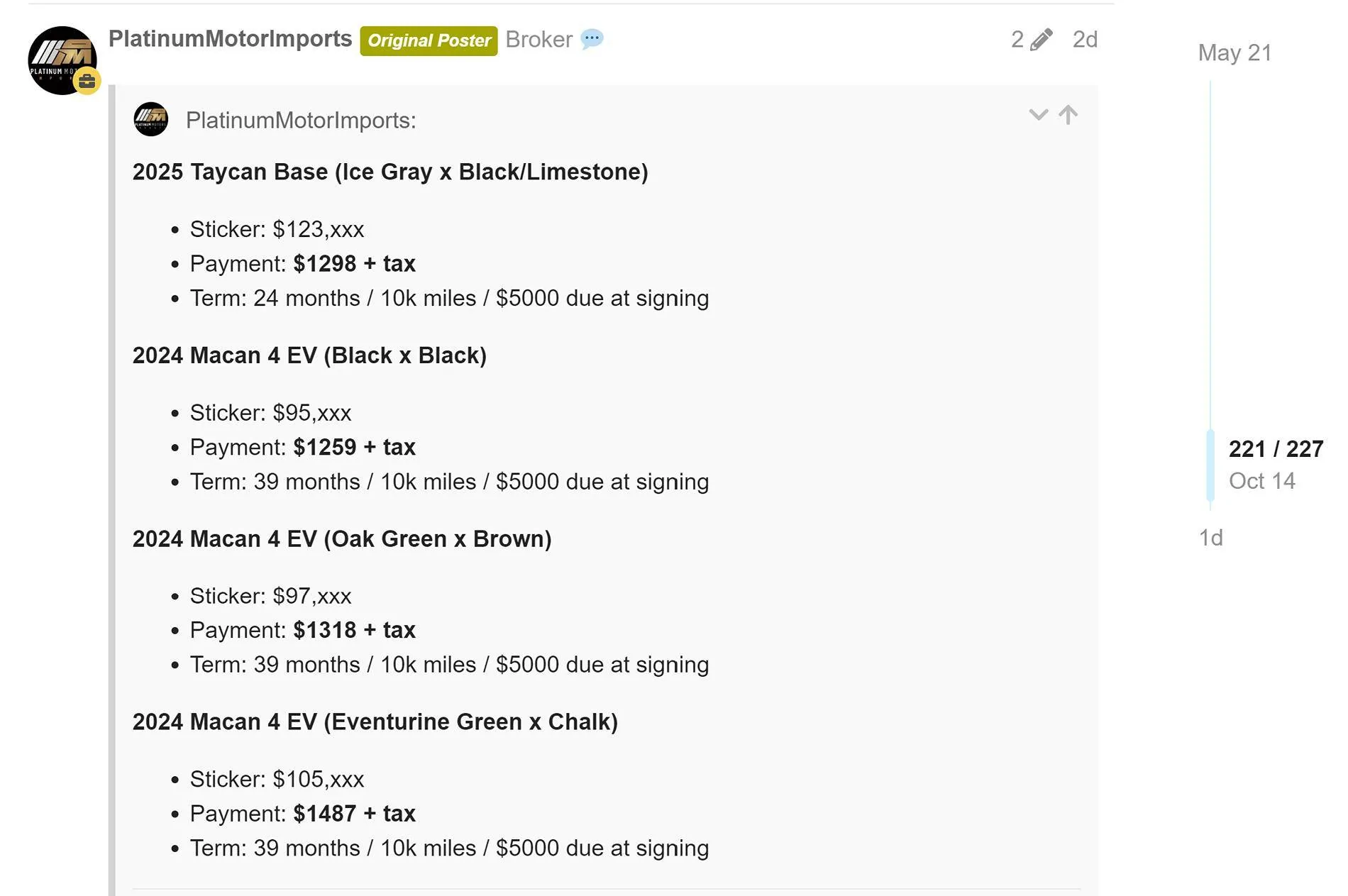Image resolution: width=1348 pixels, height=896 pixels.
Task: Open the post permalink via 2d timestamp
Action: coord(1085,40)
